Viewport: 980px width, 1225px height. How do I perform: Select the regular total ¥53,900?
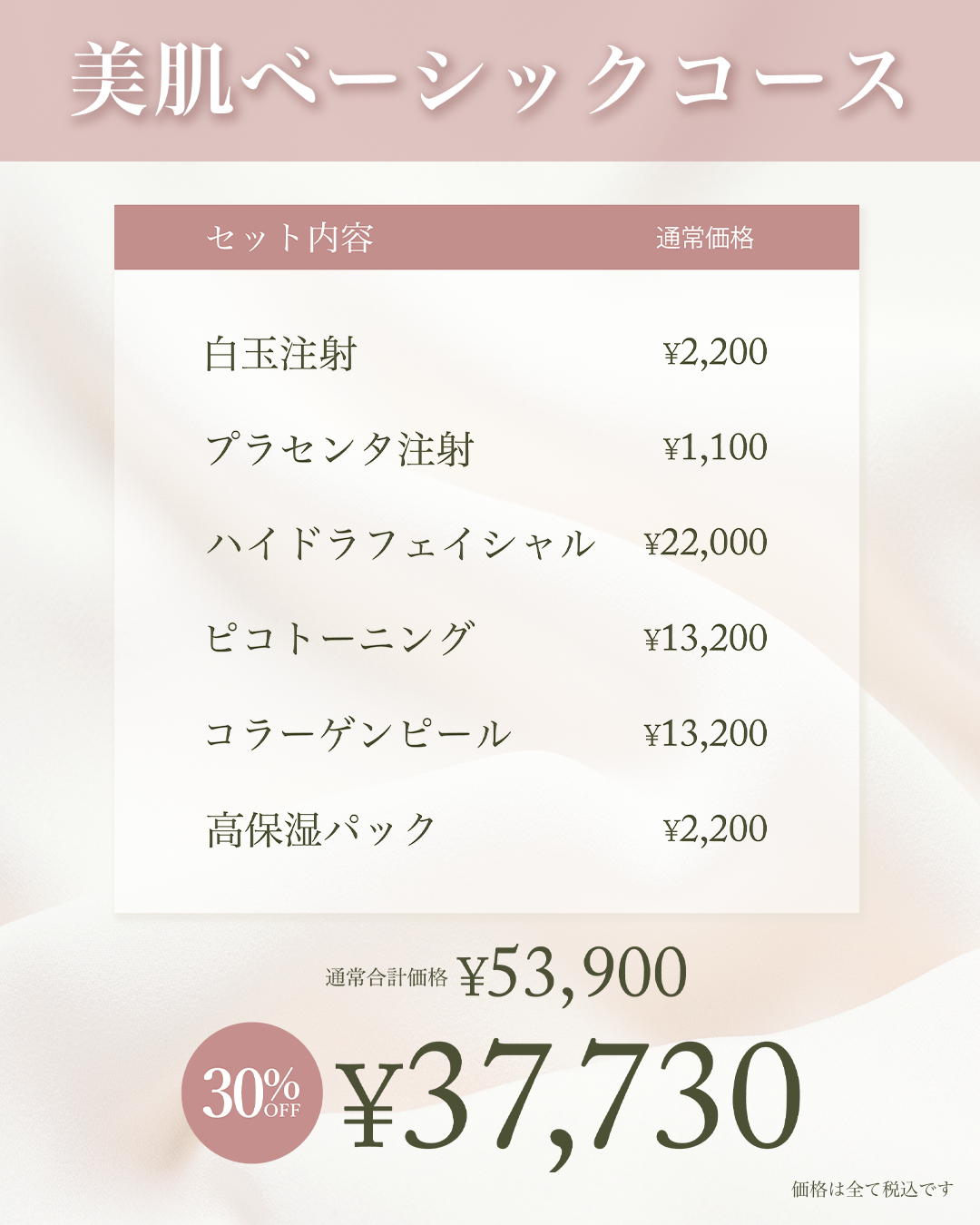pos(572,974)
